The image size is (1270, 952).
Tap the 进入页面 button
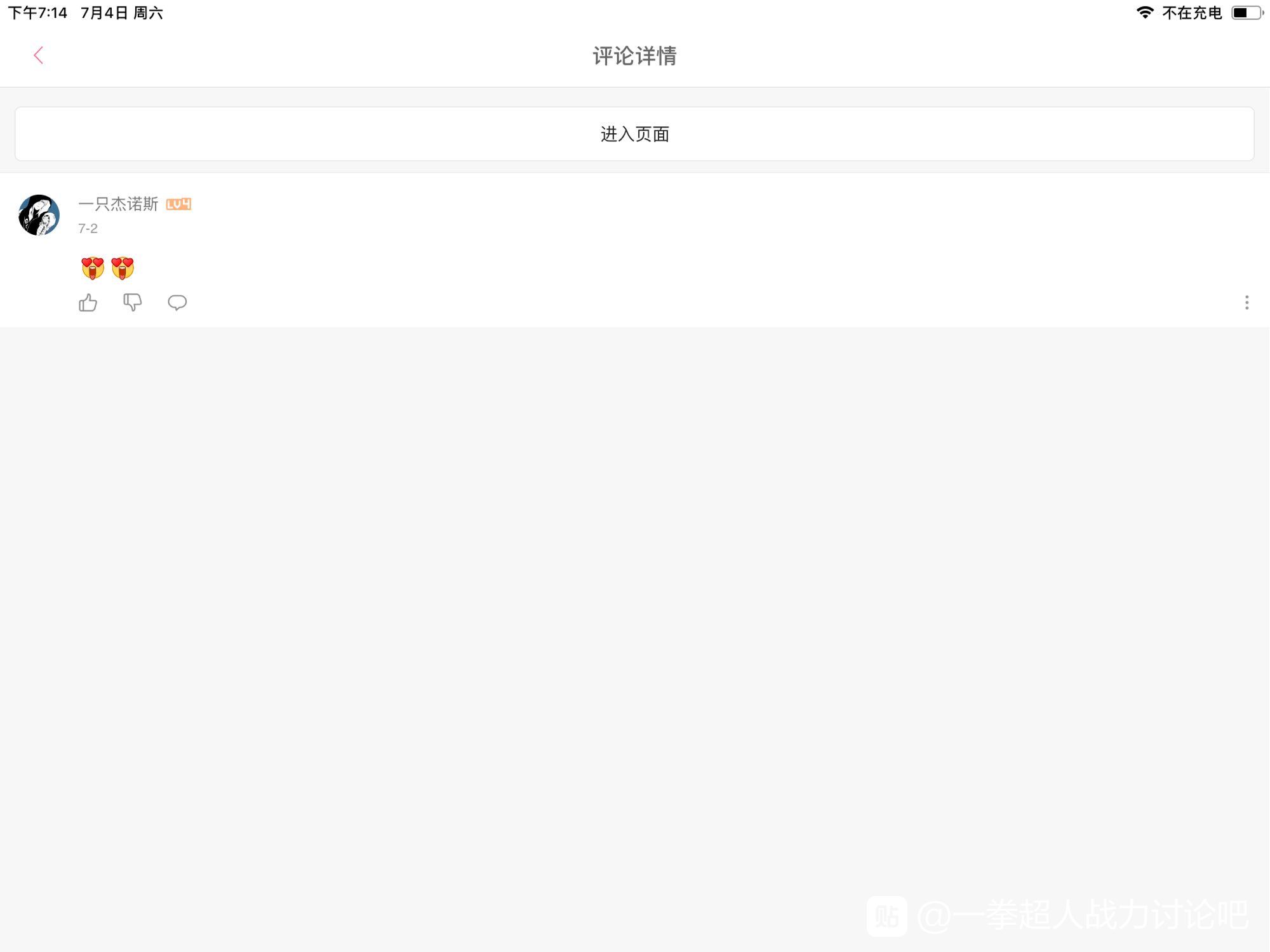(x=634, y=134)
